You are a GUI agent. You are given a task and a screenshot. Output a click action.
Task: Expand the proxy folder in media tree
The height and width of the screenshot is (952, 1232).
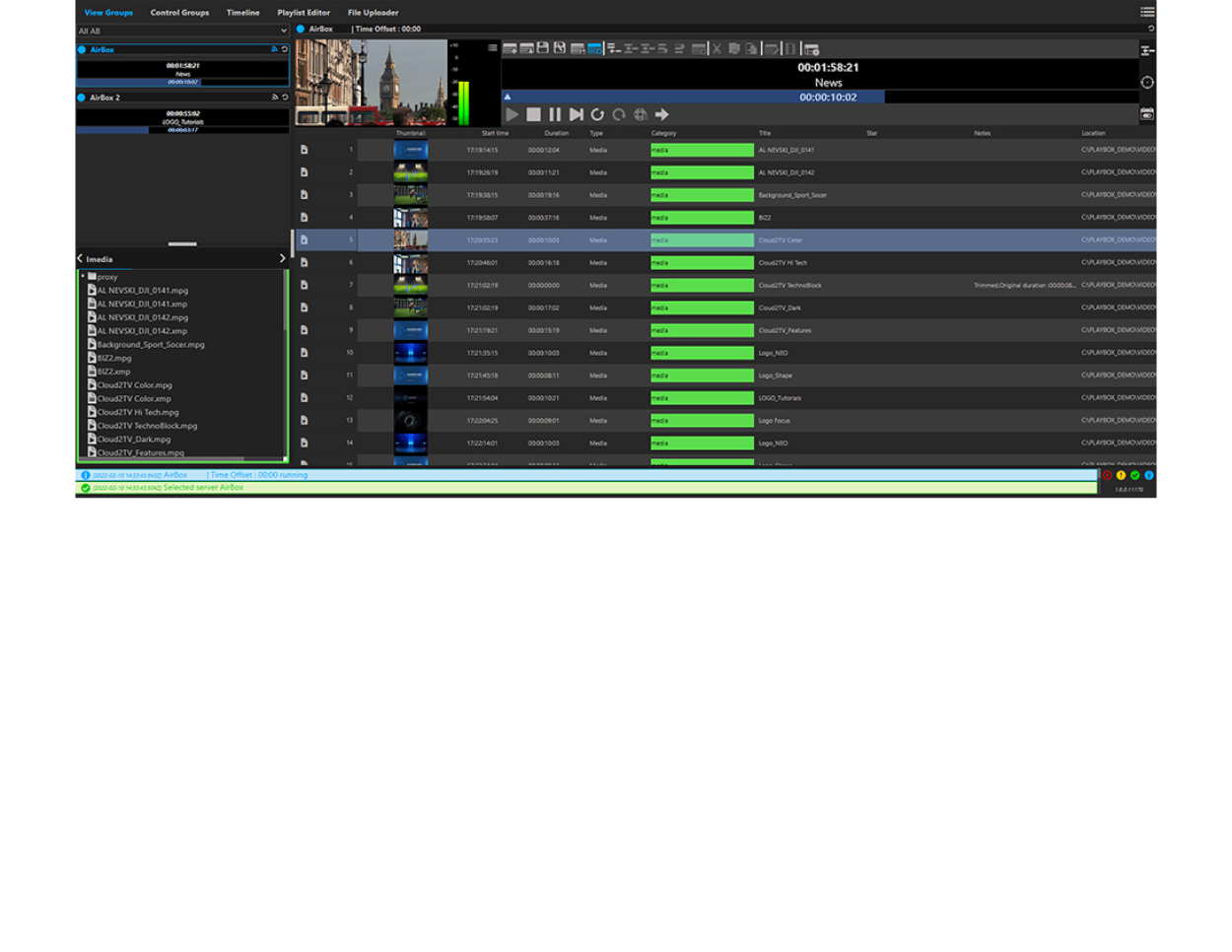point(83,277)
